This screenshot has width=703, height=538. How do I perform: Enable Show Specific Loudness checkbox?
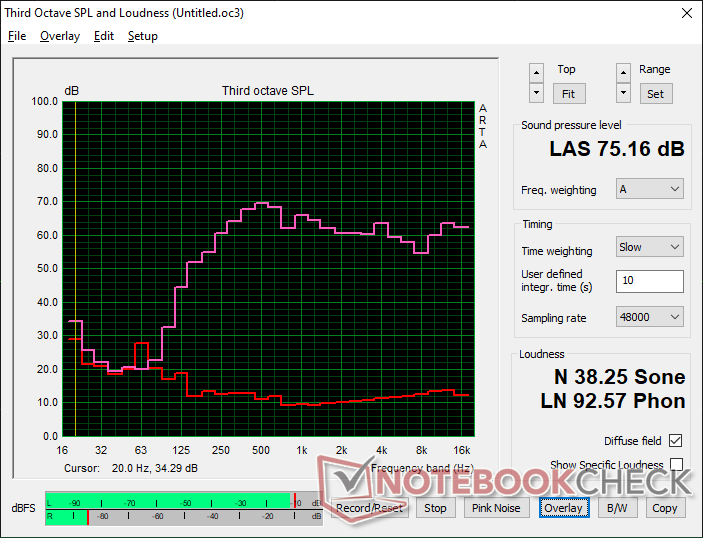click(676, 464)
